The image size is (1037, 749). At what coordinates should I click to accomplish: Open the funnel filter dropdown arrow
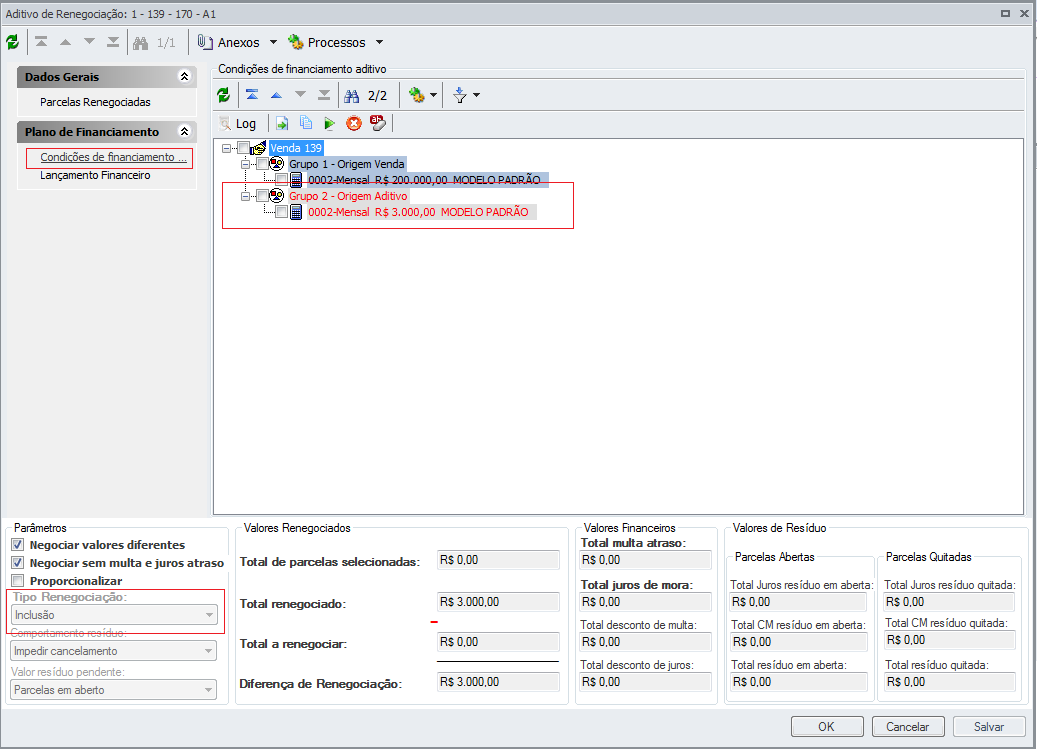tap(477, 95)
